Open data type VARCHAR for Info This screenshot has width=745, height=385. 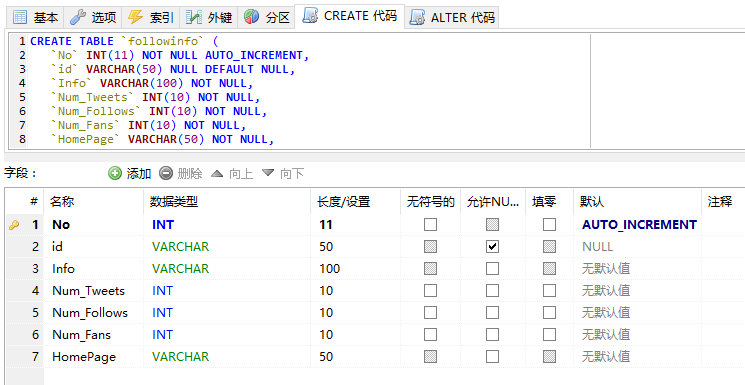pyautogui.click(x=181, y=269)
